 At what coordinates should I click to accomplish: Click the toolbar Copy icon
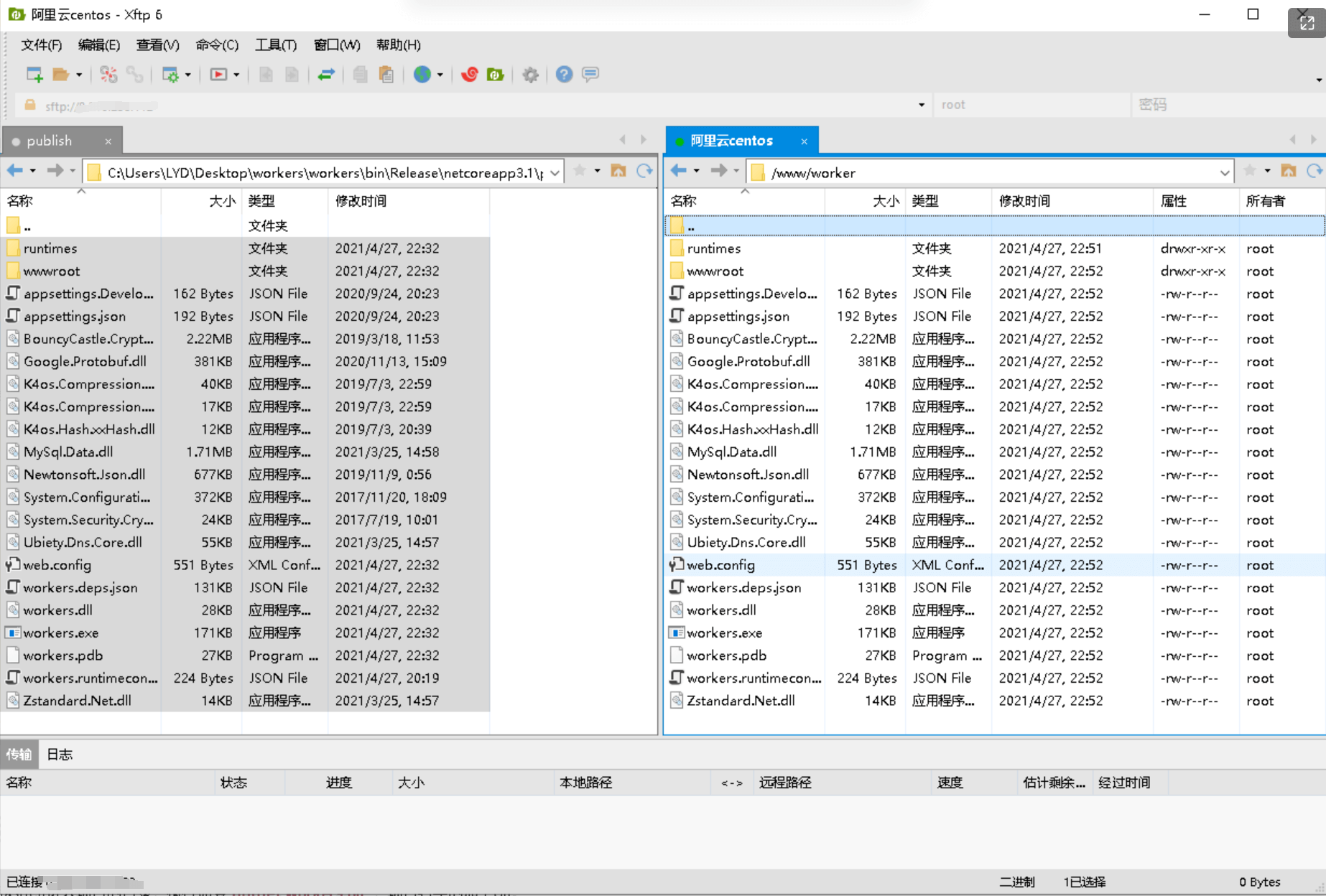click(360, 75)
